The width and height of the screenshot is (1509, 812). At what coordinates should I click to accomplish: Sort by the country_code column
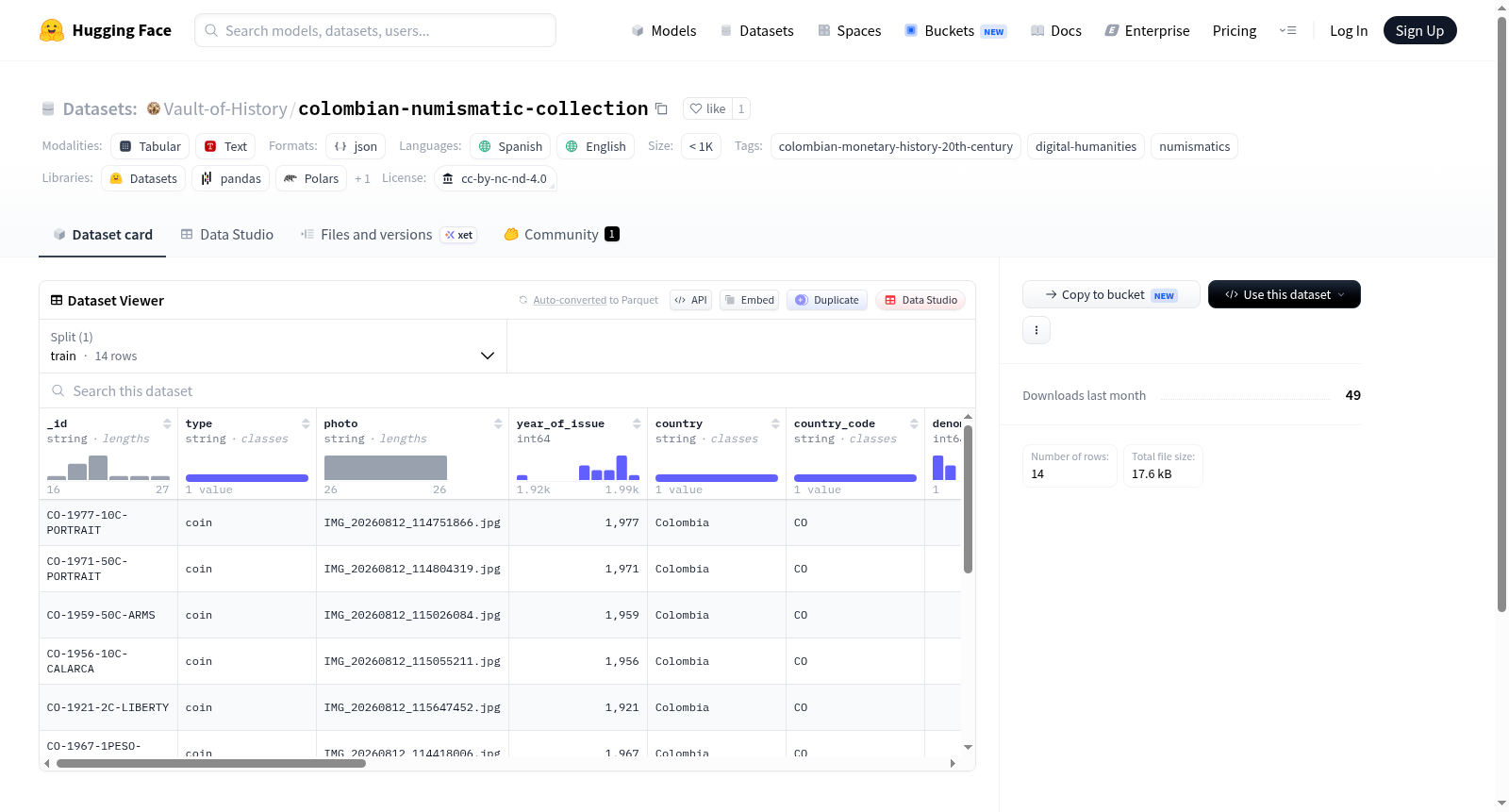click(x=914, y=423)
